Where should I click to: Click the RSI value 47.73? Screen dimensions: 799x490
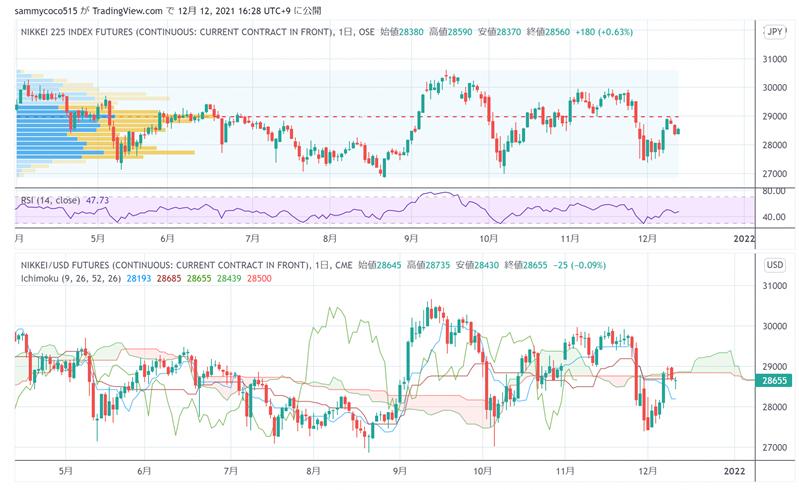(x=97, y=200)
